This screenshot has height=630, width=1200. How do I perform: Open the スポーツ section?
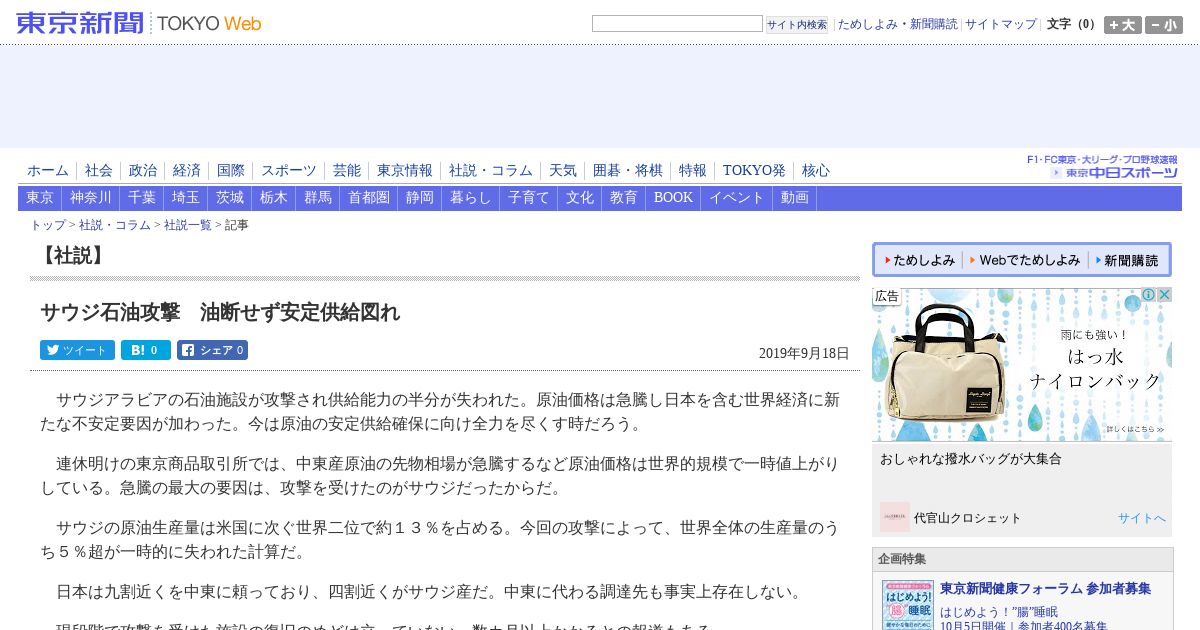tap(289, 171)
